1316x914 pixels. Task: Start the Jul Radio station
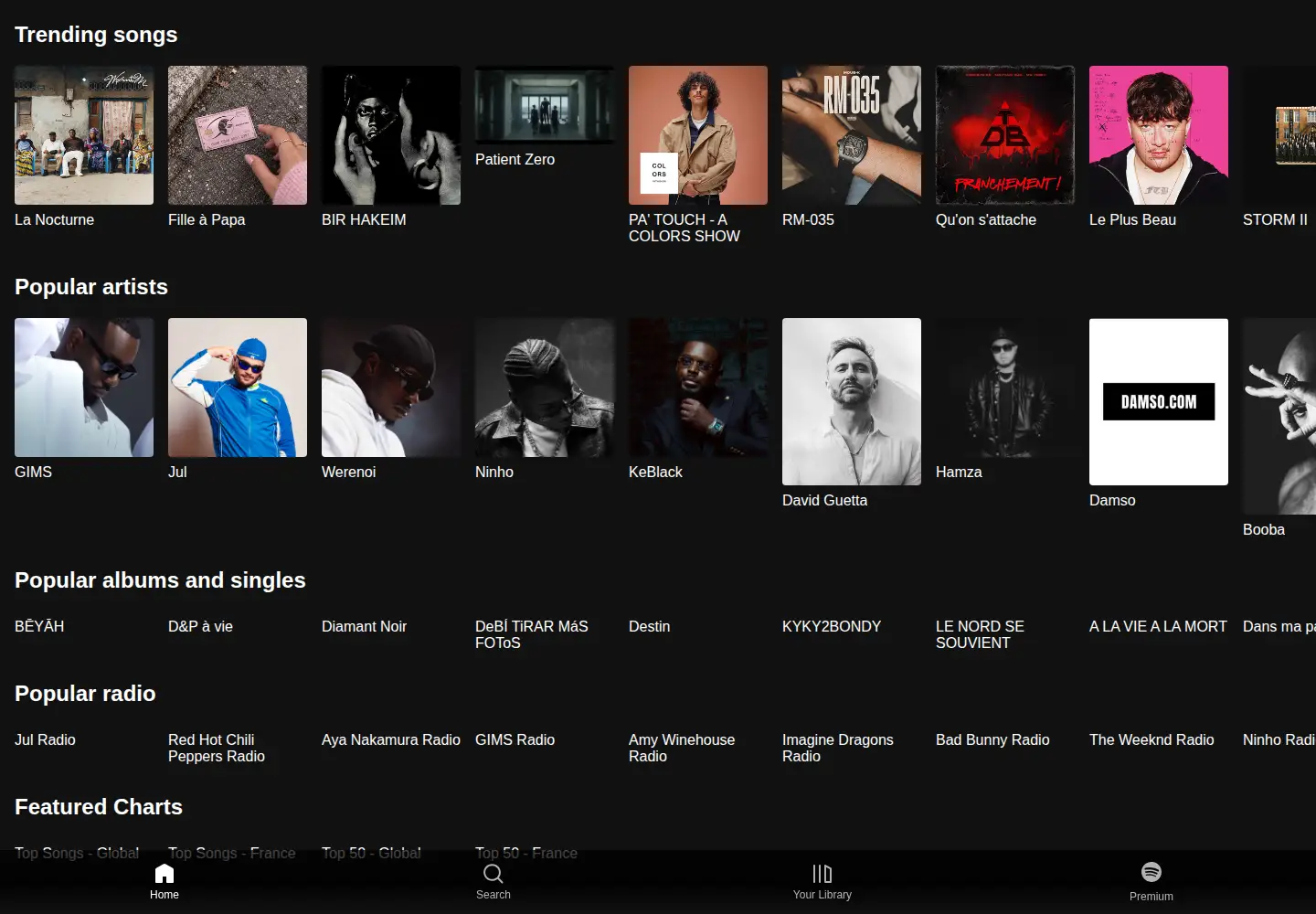45,739
